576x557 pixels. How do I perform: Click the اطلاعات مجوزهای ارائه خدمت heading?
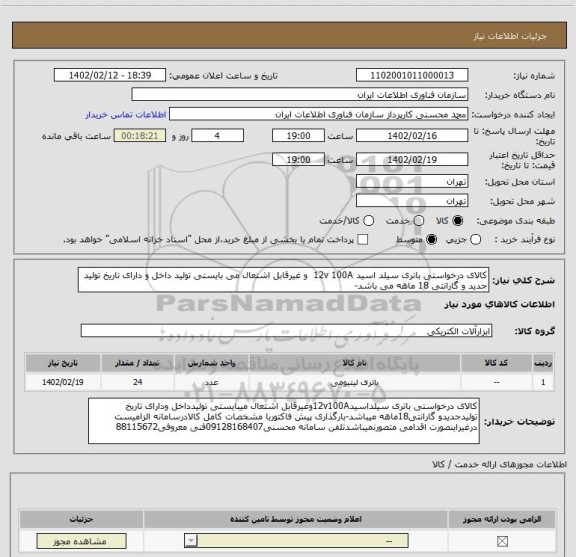[500, 464]
